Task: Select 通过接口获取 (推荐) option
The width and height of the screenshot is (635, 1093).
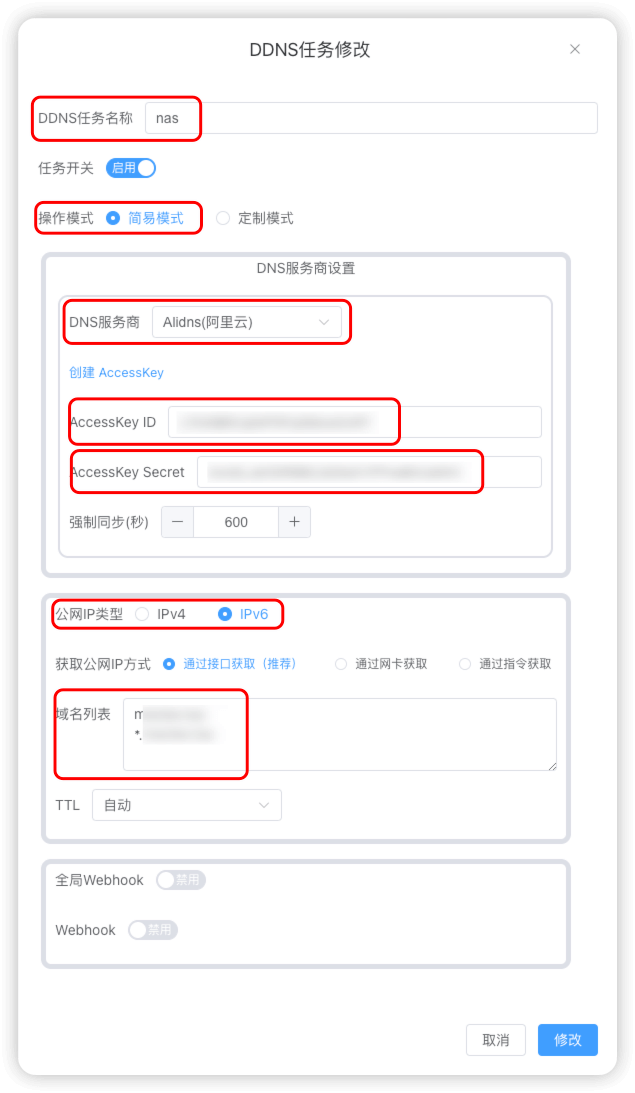Action: click(x=230, y=664)
